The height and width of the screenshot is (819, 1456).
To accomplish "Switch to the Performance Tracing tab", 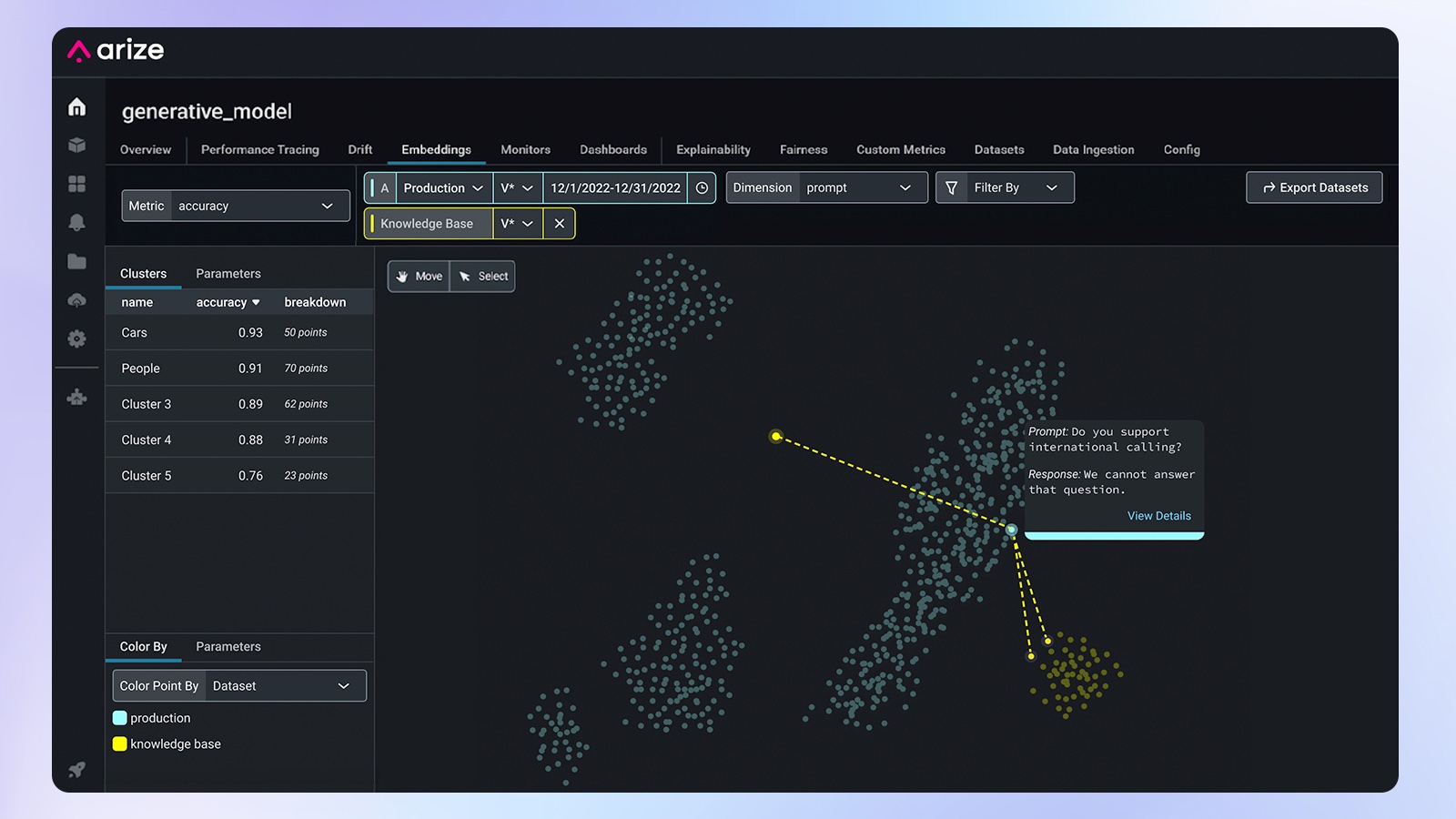I will click(259, 150).
